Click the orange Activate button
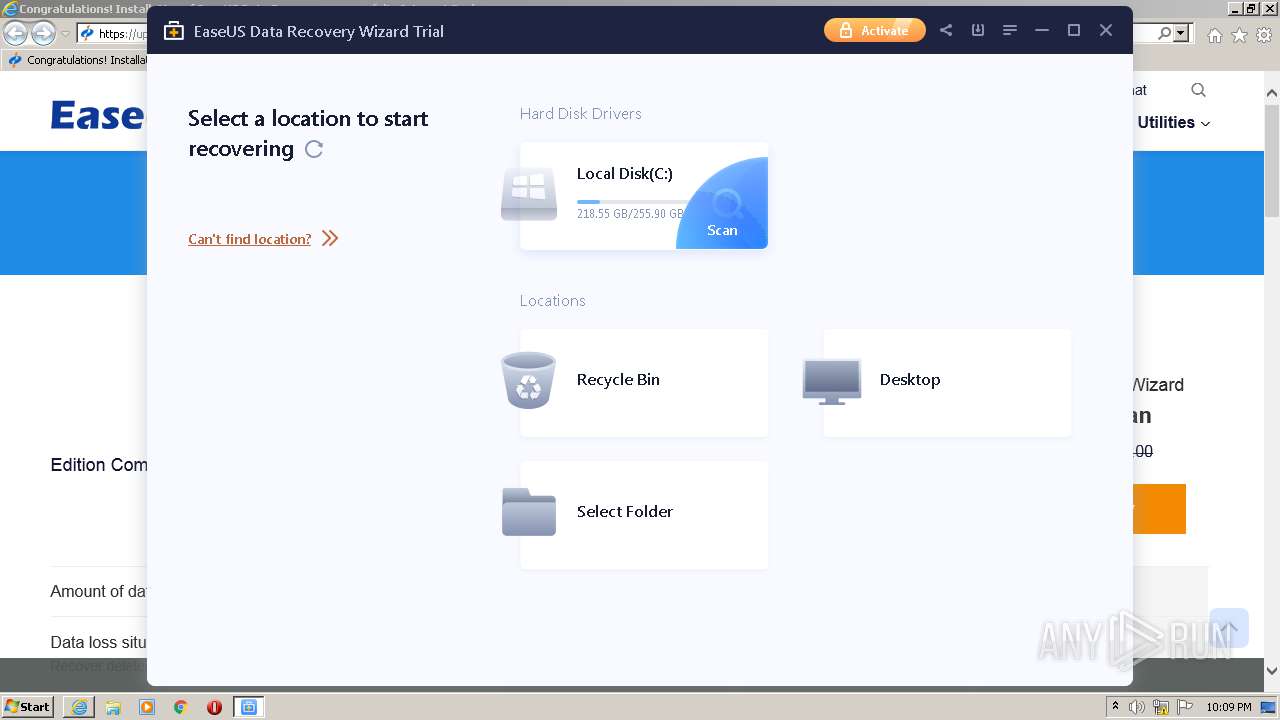This screenshot has height=720, width=1280. coord(875,30)
